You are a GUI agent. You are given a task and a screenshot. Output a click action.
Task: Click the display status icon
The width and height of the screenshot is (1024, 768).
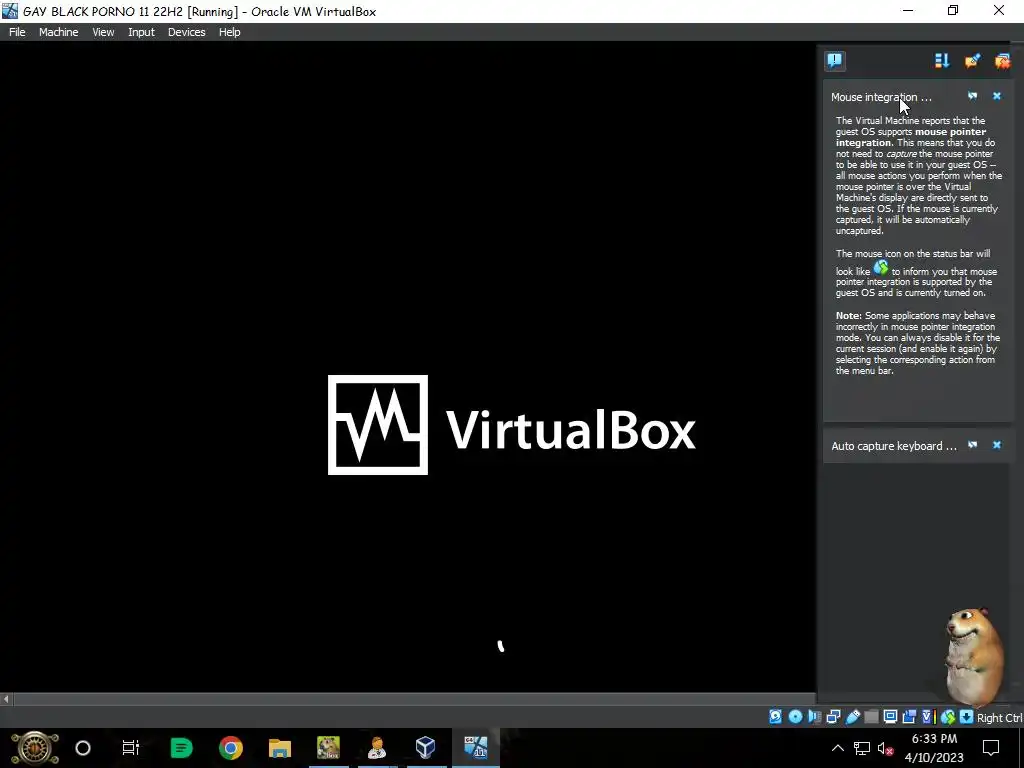[x=890, y=716]
